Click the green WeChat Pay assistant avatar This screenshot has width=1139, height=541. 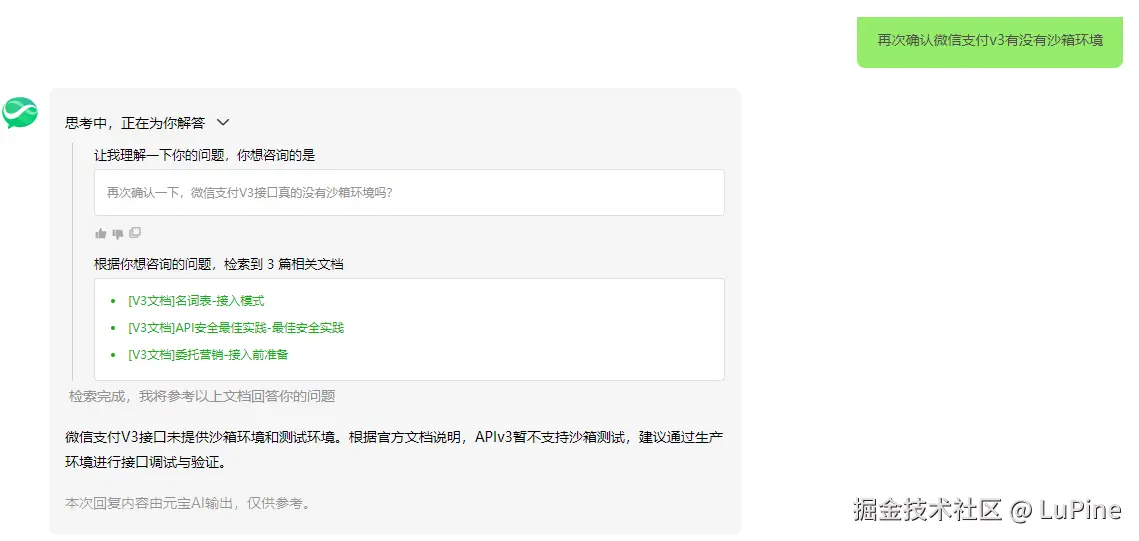tap(20, 113)
